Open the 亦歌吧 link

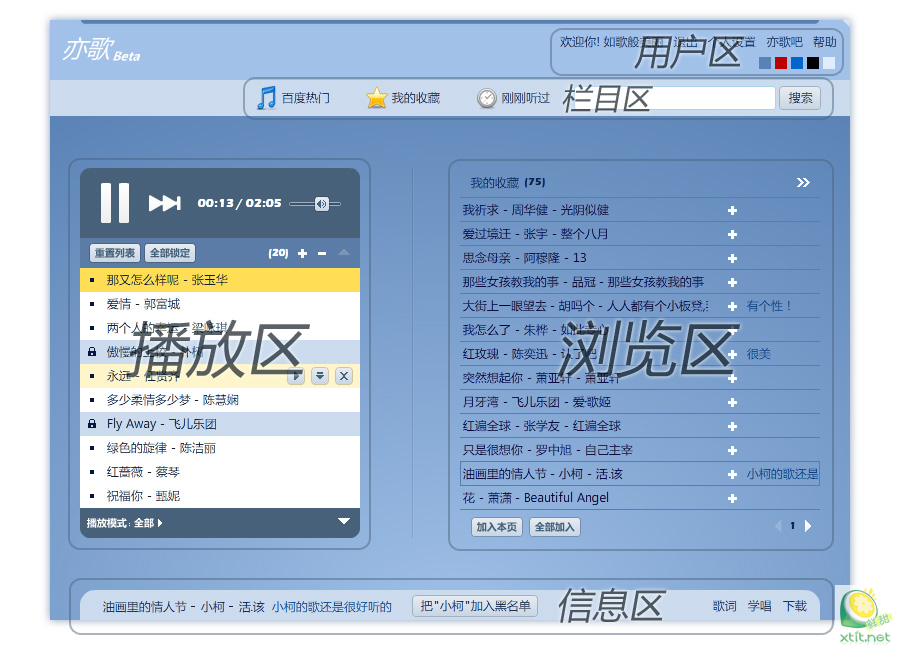pyautogui.click(x=784, y=42)
